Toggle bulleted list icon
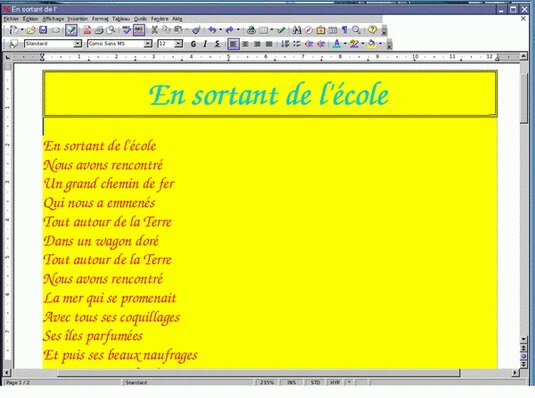 (x=297, y=44)
